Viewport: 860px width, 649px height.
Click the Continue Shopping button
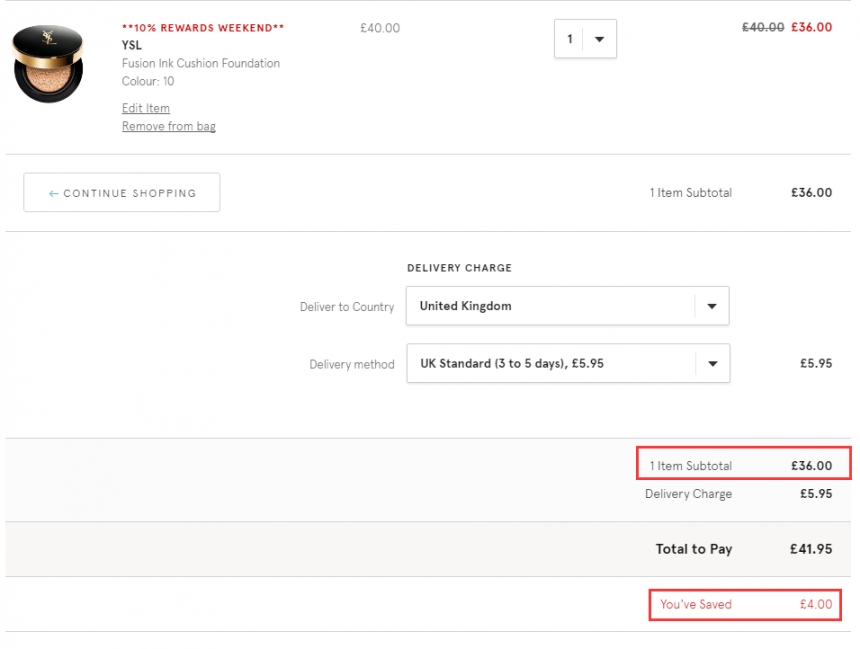[122, 193]
